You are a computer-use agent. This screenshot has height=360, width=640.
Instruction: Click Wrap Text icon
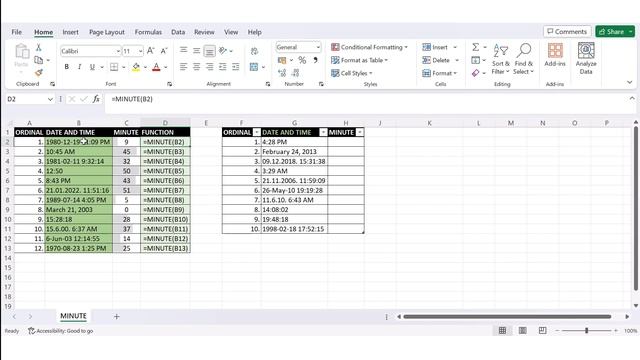tap(254, 51)
